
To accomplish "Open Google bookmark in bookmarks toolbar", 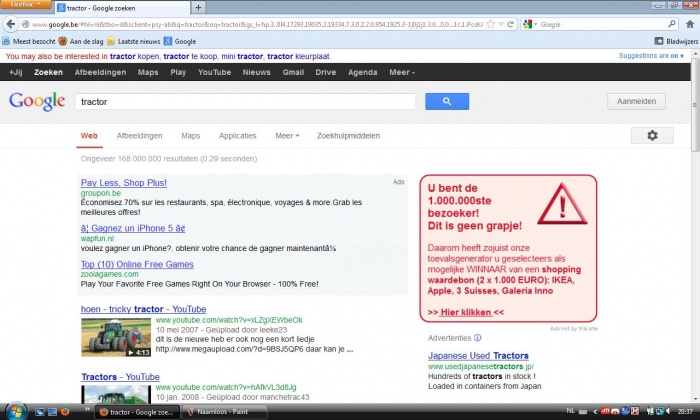I will click(180, 41).
